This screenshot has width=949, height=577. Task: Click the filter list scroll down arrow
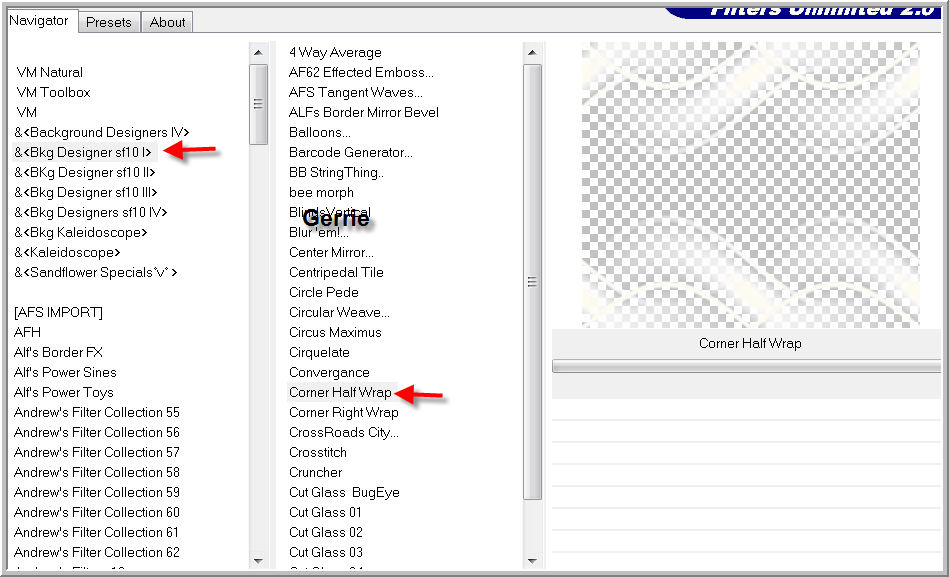tap(532, 561)
